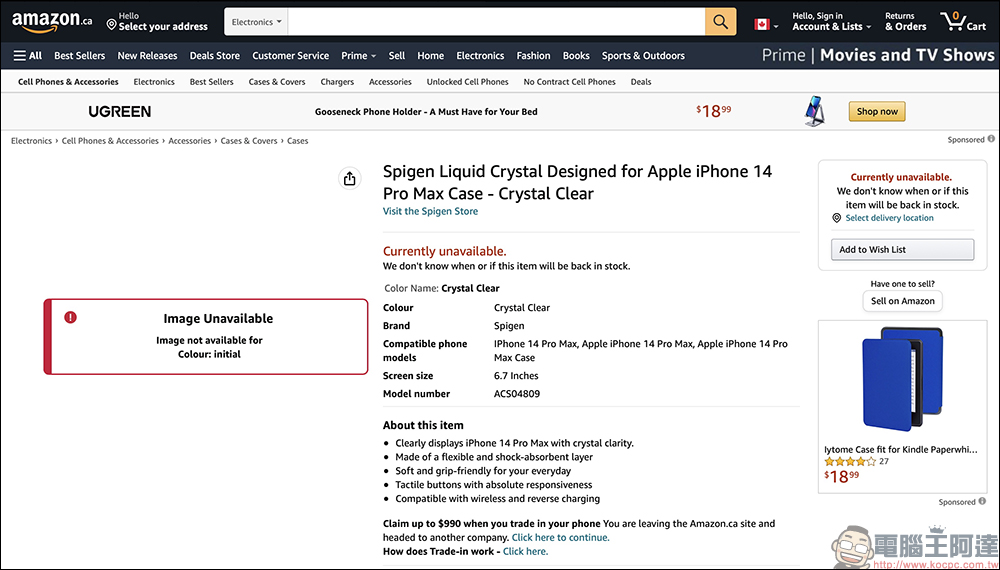Open Electronics in main nav bar

click(480, 55)
